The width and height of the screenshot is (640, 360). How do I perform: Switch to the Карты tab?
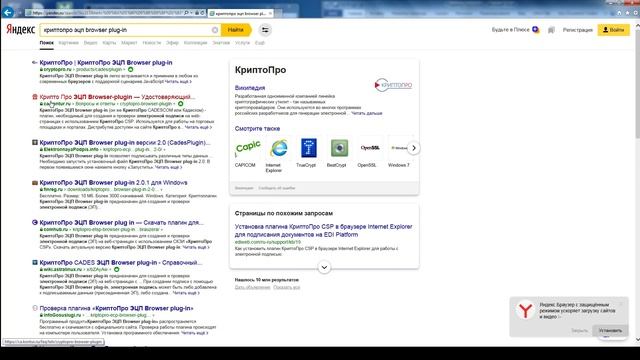[x=109, y=43]
